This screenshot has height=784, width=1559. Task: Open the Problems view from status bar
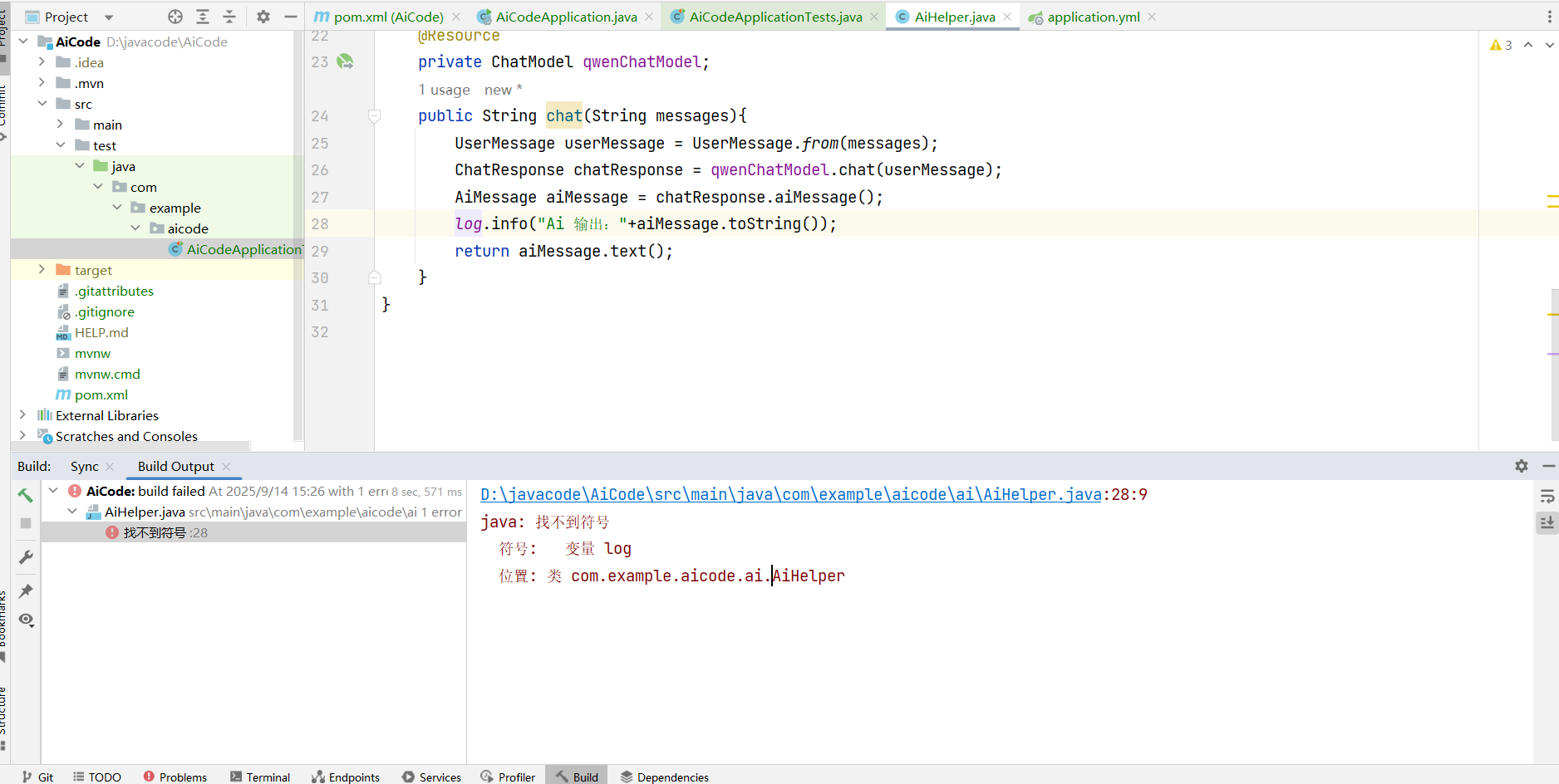175,777
